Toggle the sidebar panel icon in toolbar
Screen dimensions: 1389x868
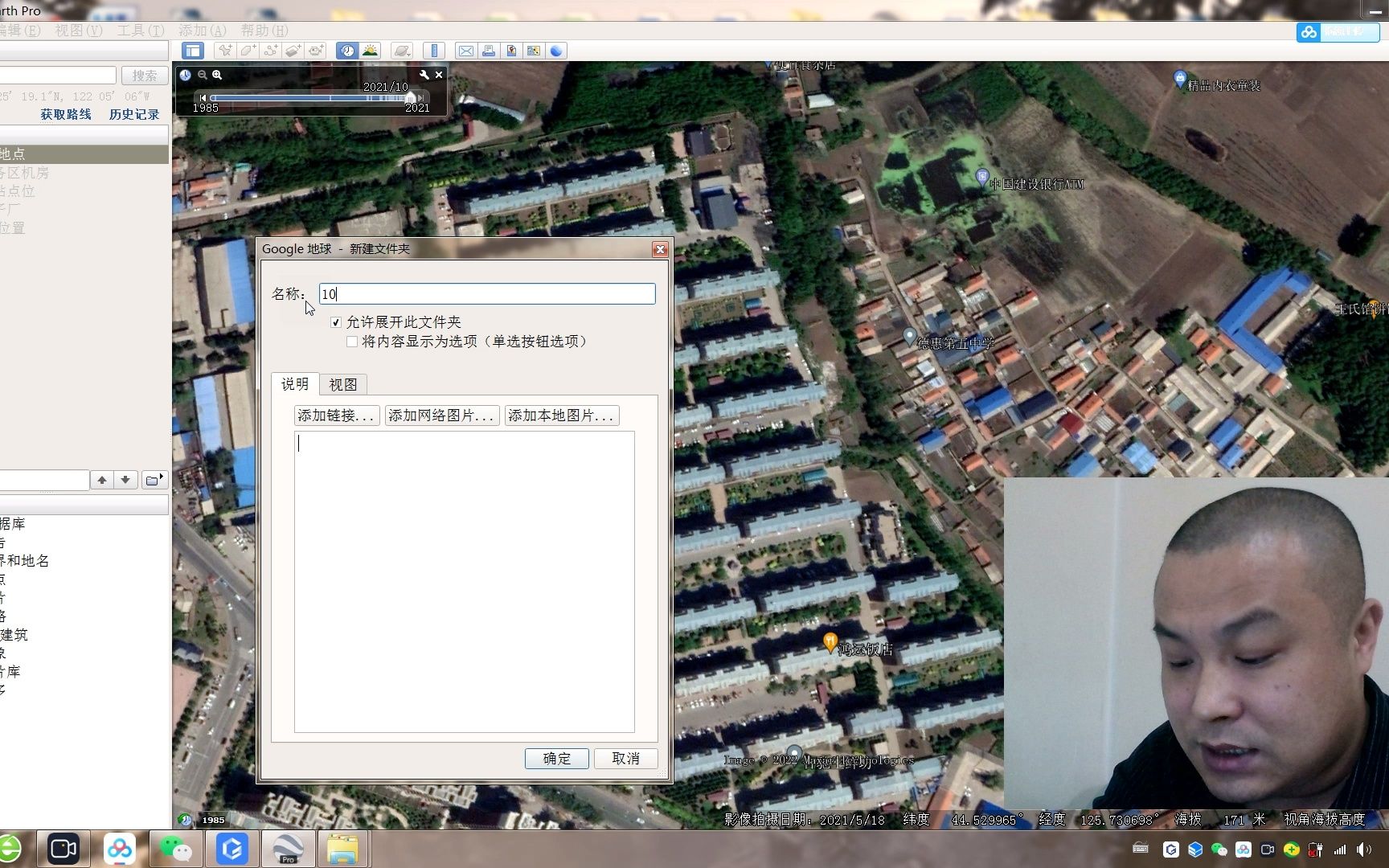click(x=193, y=51)
